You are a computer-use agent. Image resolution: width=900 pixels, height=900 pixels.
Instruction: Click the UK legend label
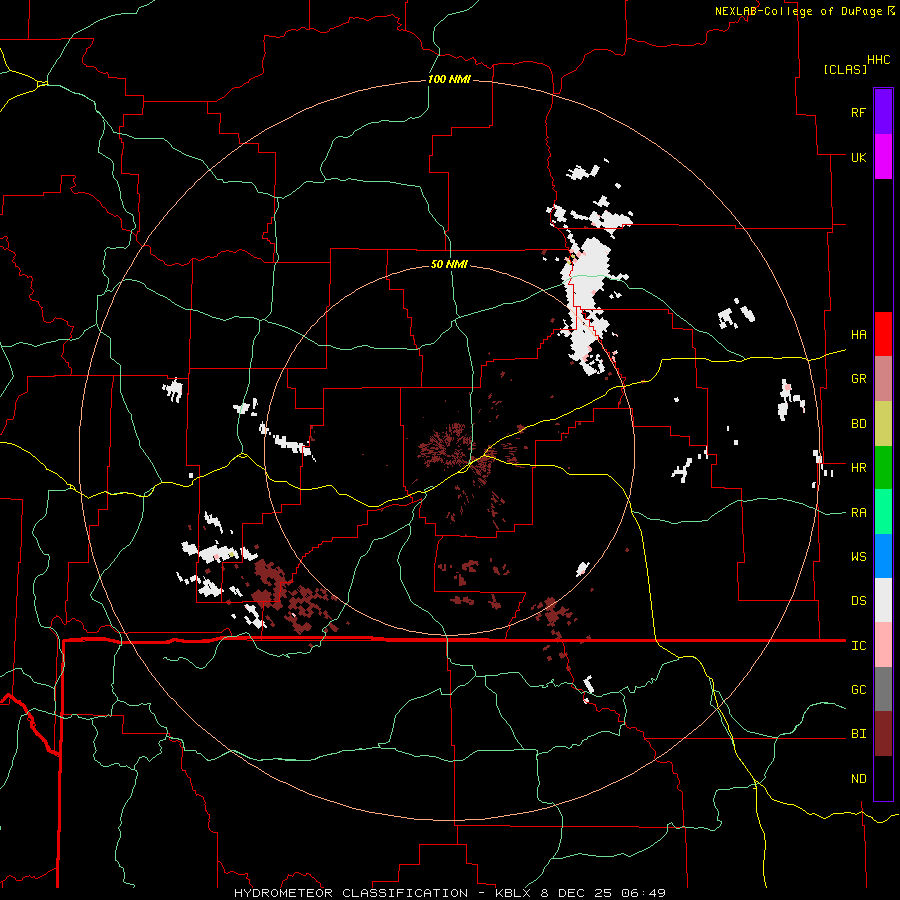858,157
